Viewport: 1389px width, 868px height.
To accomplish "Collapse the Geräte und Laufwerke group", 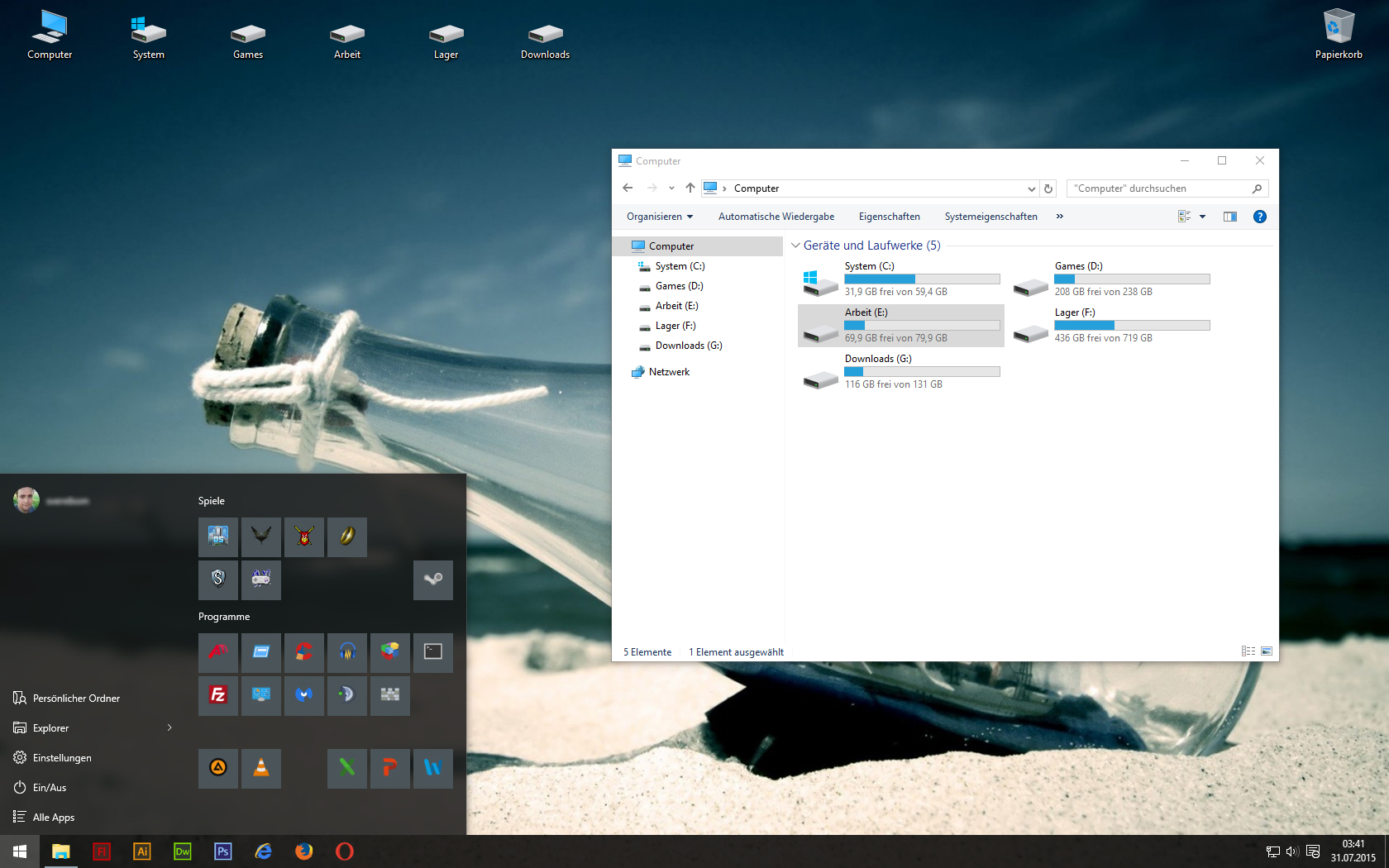I will [x=795, y=246].
